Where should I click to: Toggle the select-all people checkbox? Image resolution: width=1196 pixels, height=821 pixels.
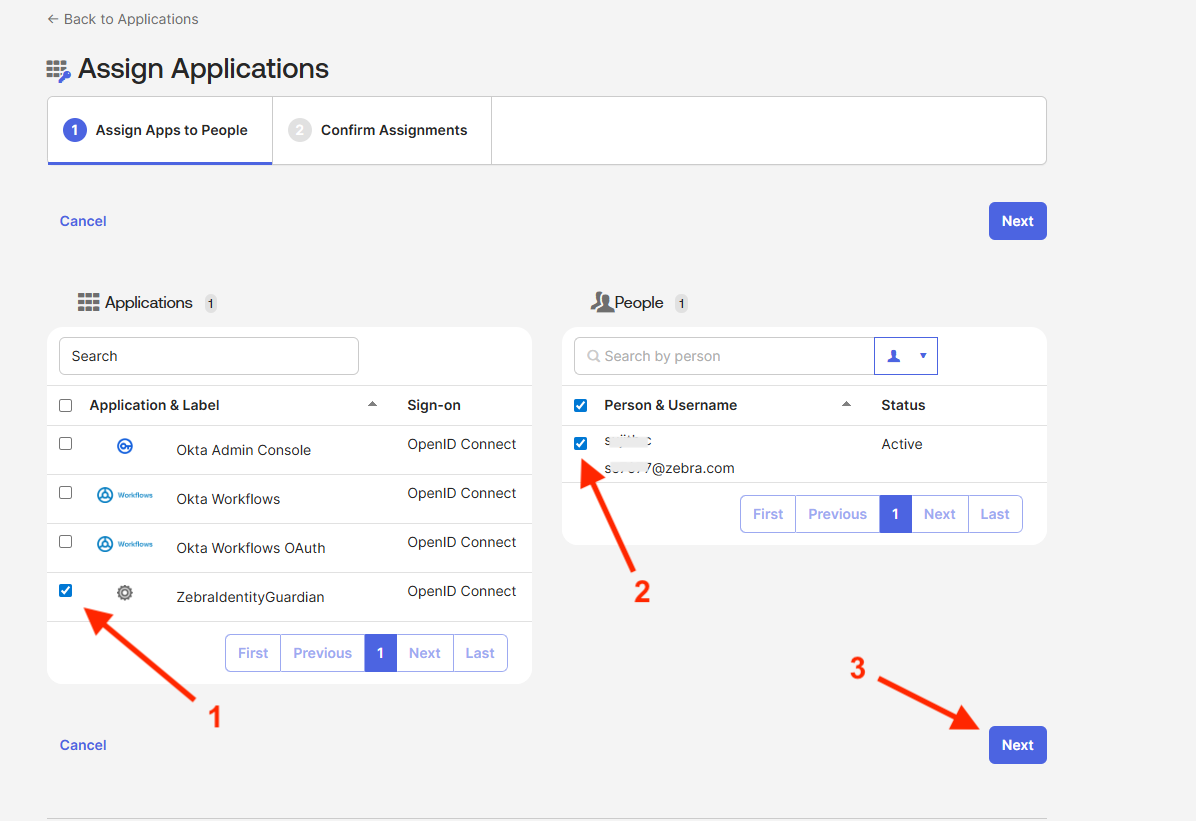click(x=581, y=406)
